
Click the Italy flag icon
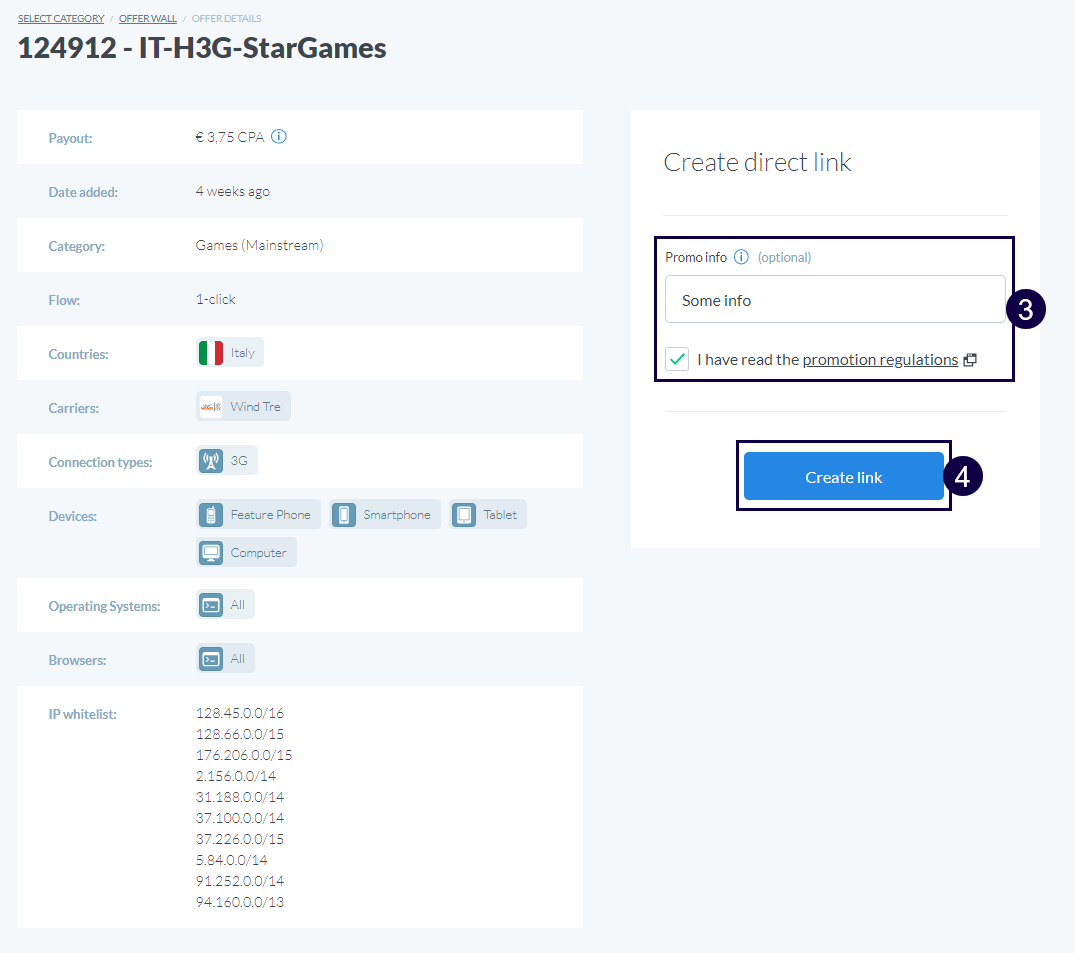pyautogui.click(x=211, y=353)
